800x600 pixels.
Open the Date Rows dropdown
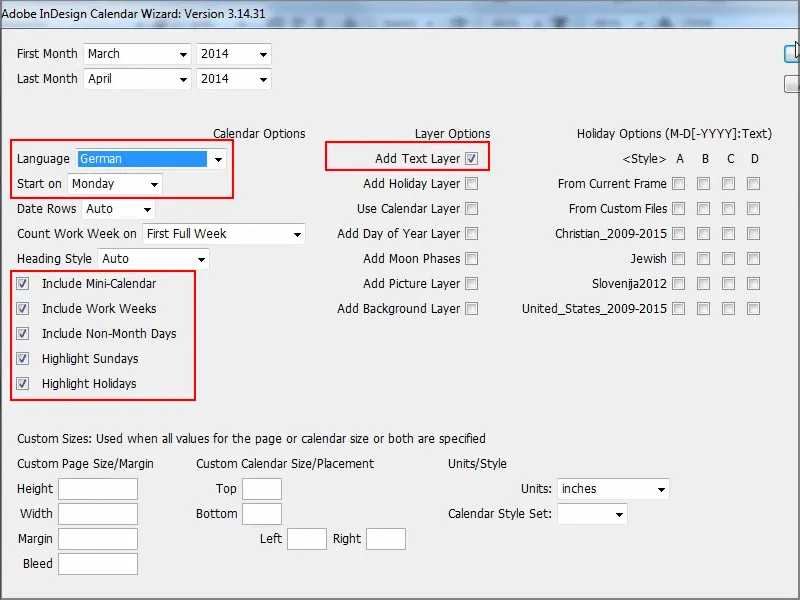coord(118,209)
